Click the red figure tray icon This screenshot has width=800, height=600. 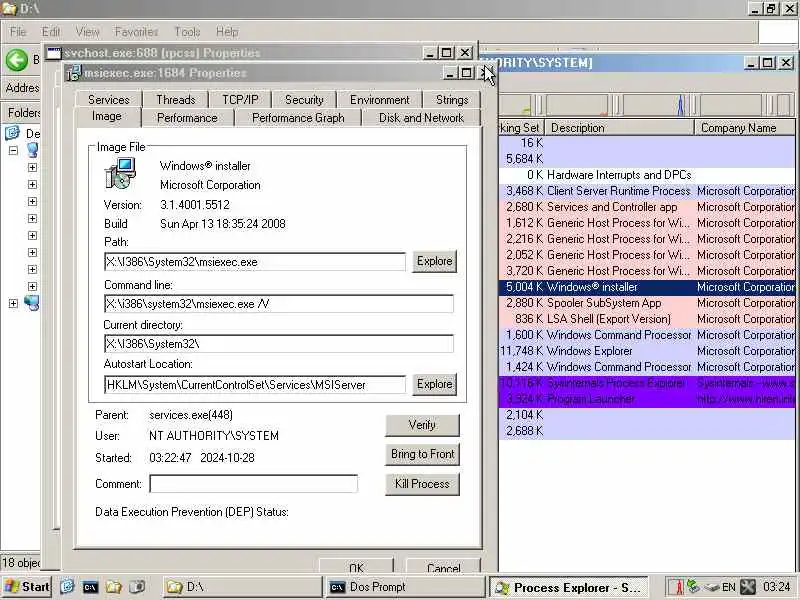coord(679,587)
